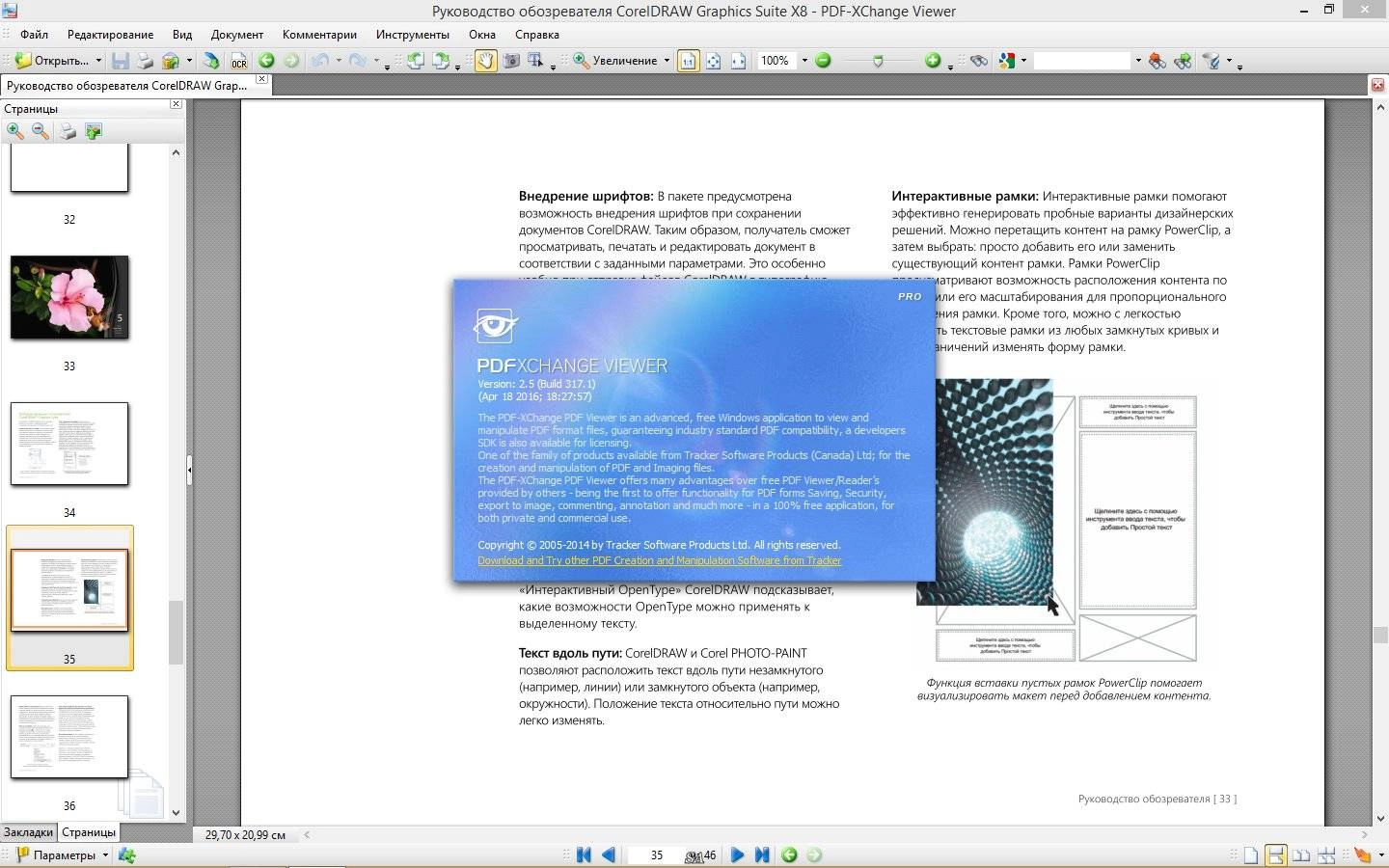Open the Окна menu
The height and width of the screenshot is (868, 1389).
tap(482, 34)
